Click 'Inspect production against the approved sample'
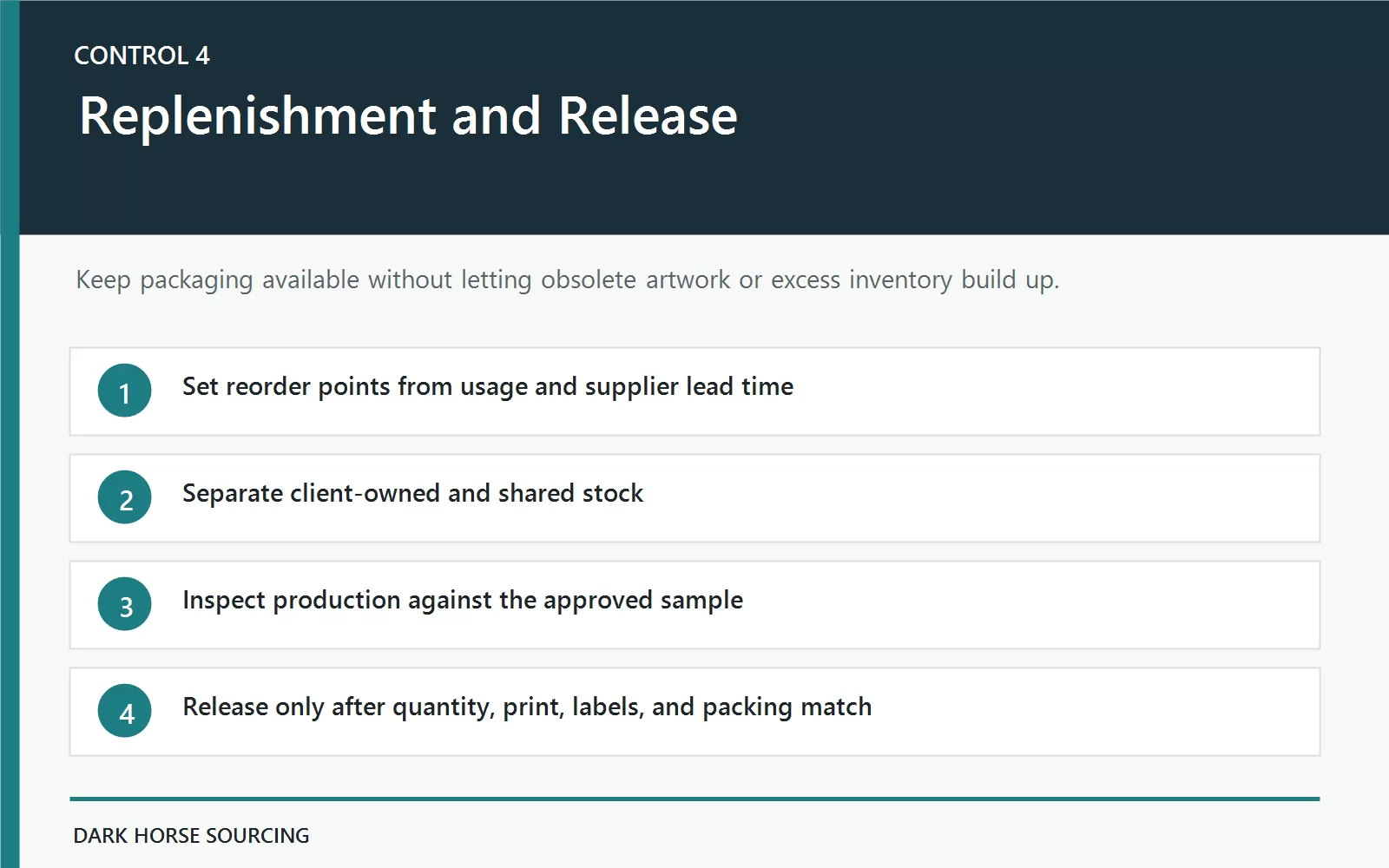1389x868 pixels. pyautogui.click(x=463, y=601)
